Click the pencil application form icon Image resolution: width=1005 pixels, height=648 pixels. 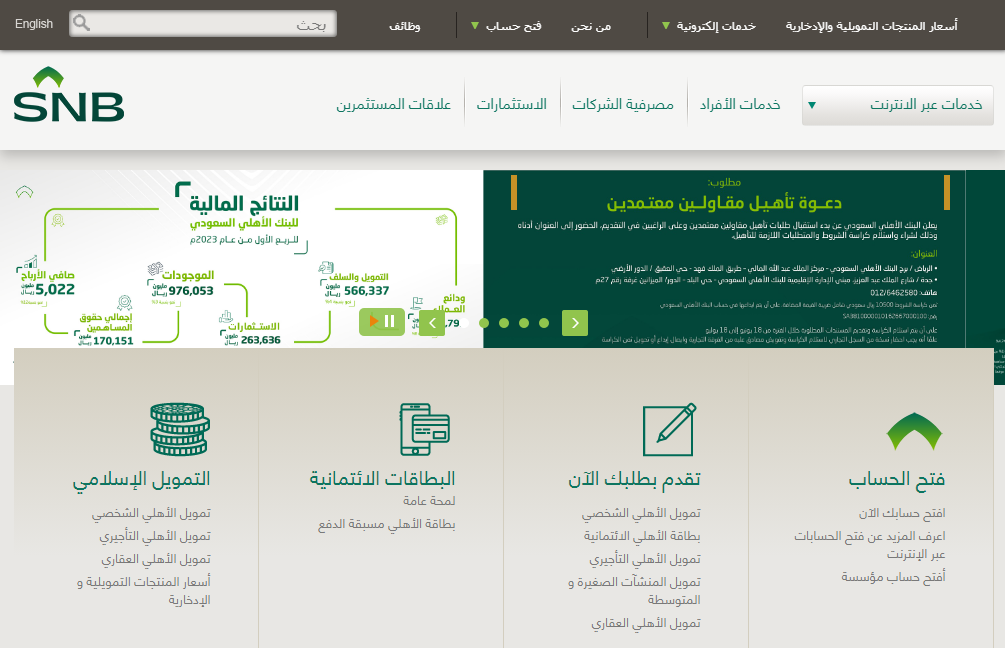pos(670,429)
